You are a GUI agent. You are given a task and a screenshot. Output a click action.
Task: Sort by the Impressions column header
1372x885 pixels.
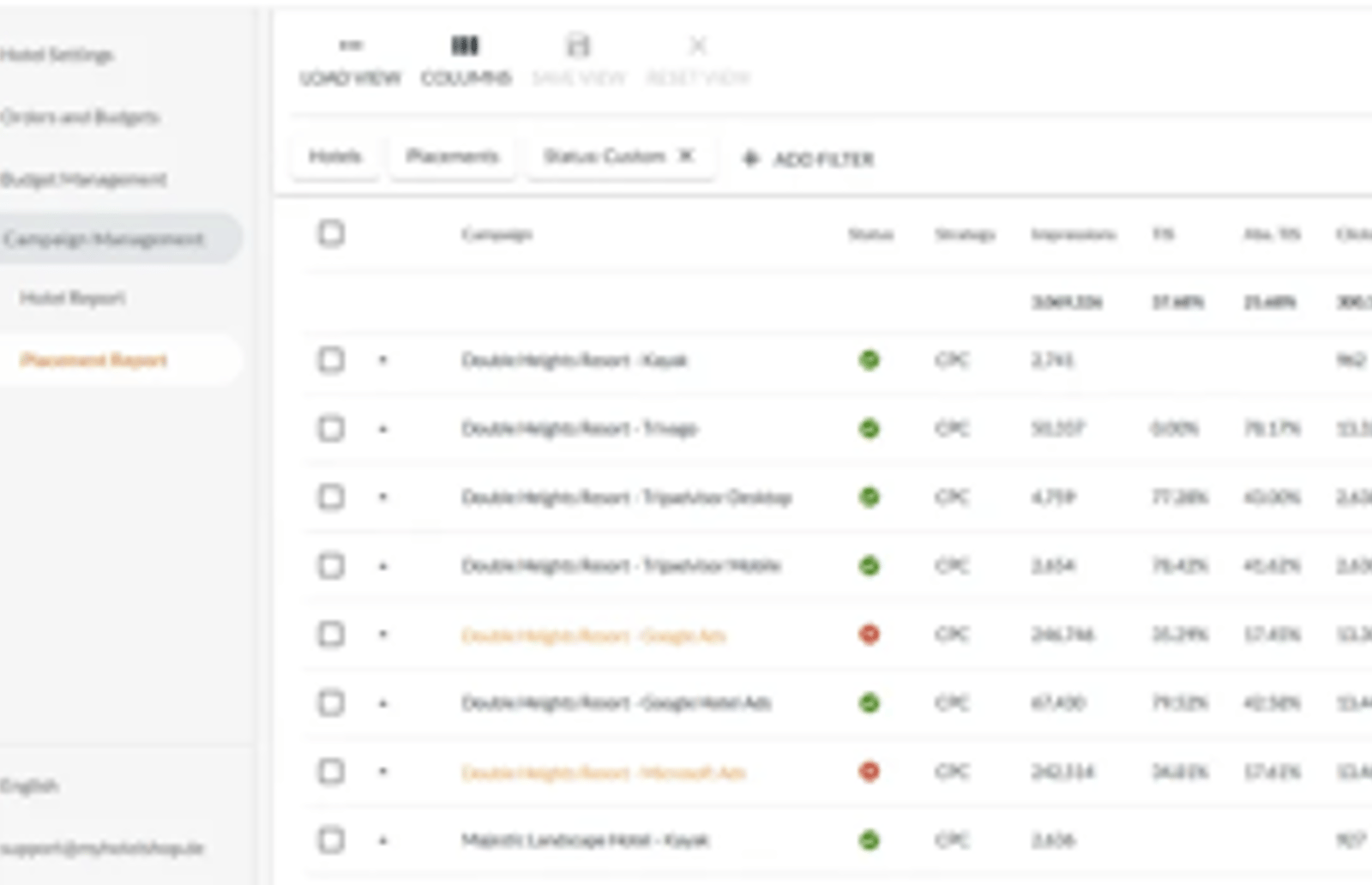(x=1073, y=234)
